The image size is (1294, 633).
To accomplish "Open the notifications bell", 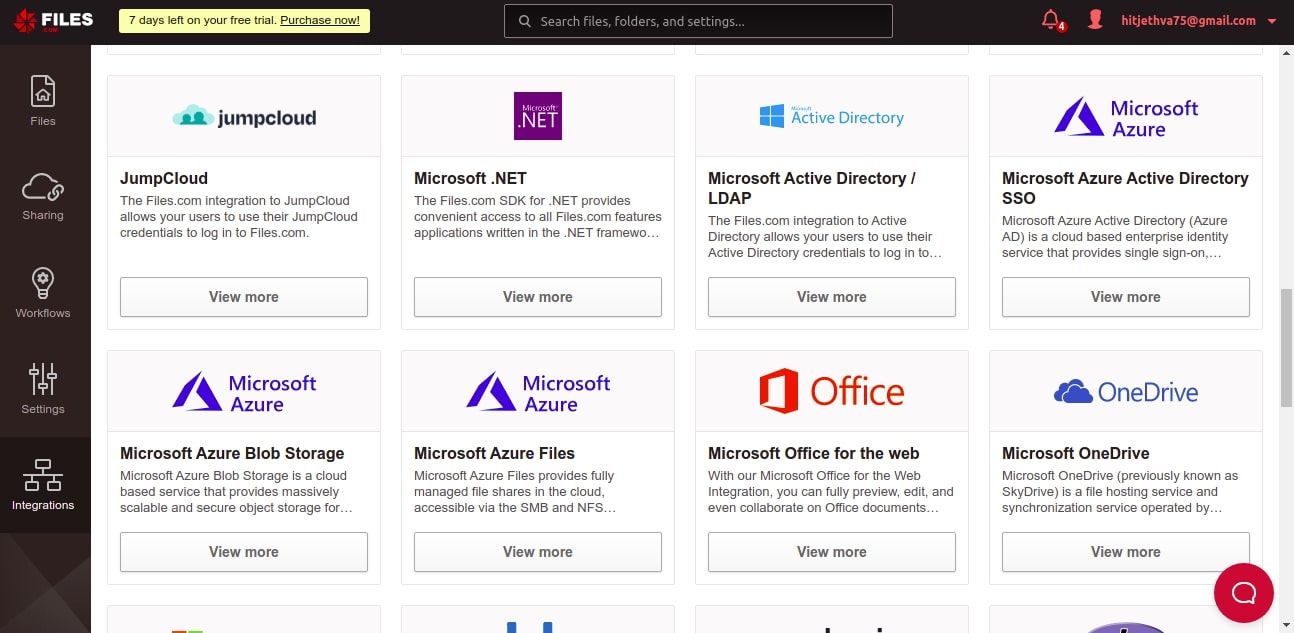I will (1050, 19).
